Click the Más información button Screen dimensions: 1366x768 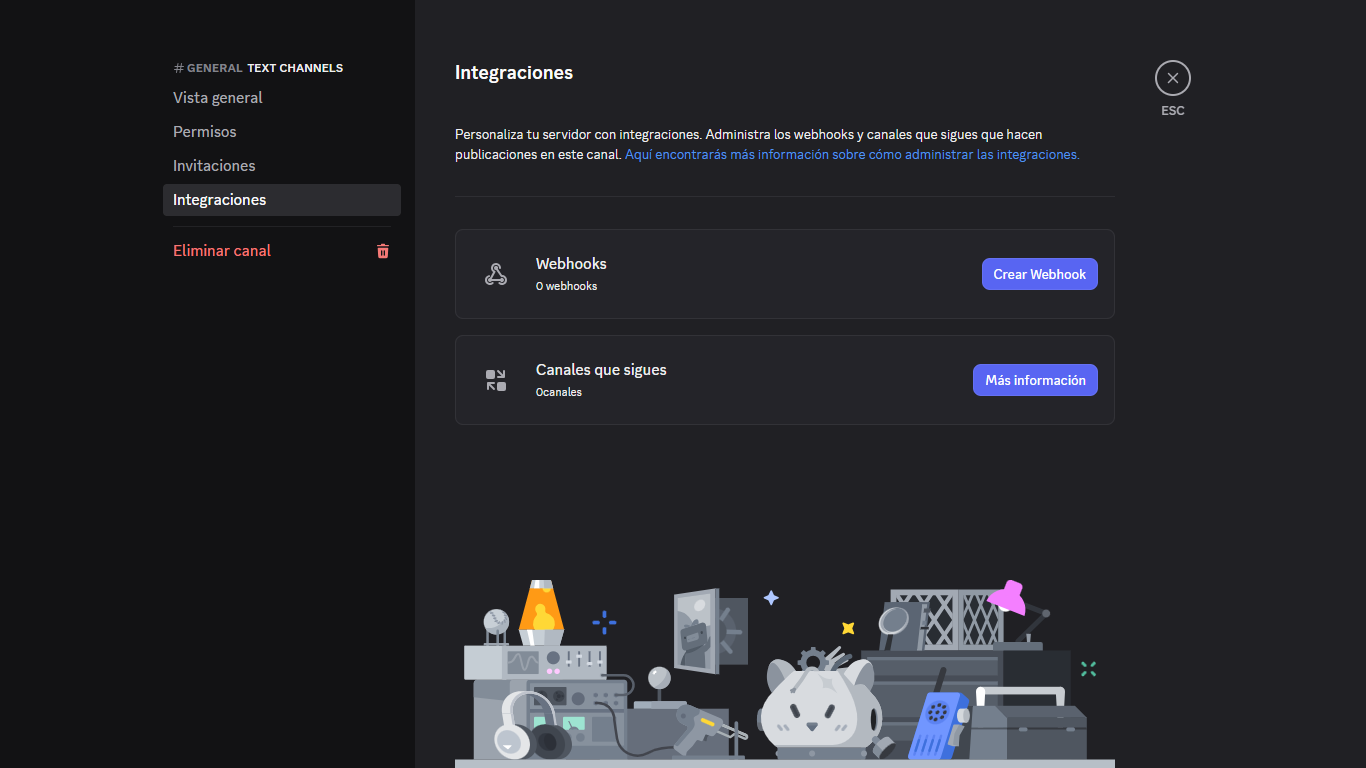tap(1035, 380)
